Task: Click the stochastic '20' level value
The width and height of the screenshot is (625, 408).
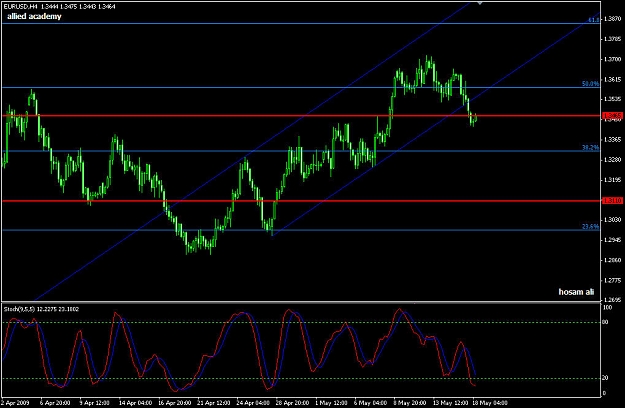Action: (x=605, y=378)
